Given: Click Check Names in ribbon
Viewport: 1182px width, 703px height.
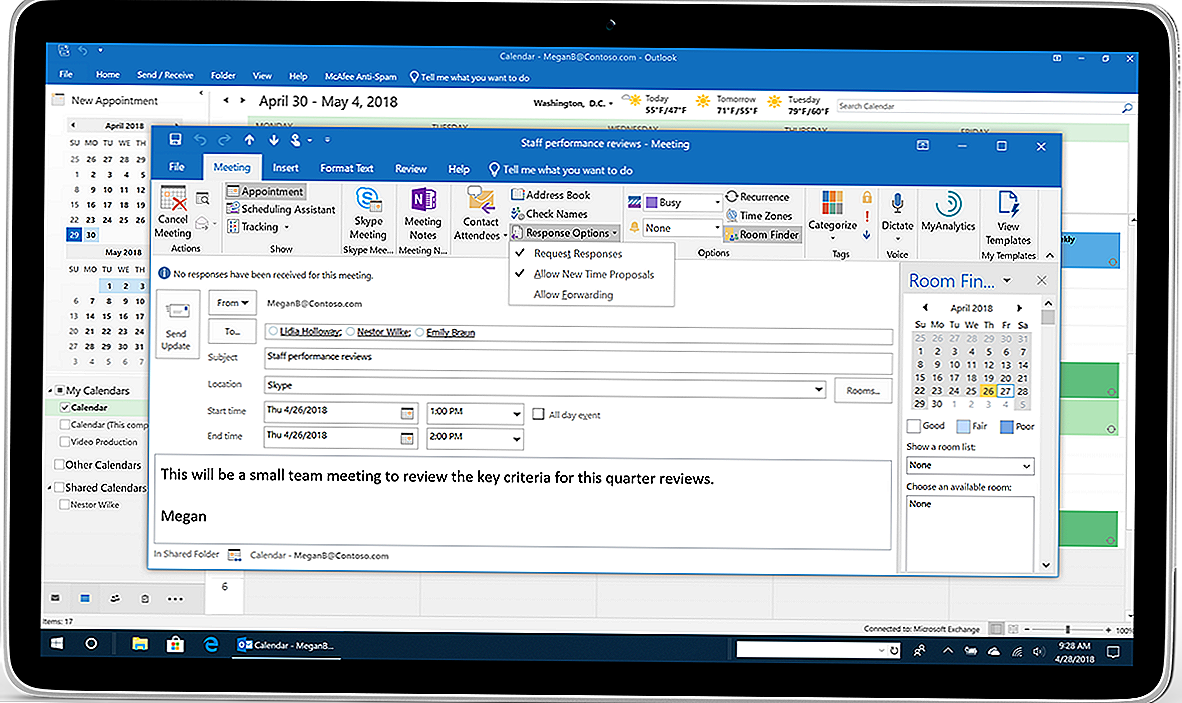Looking at the screenshot, I should [550, 214].
